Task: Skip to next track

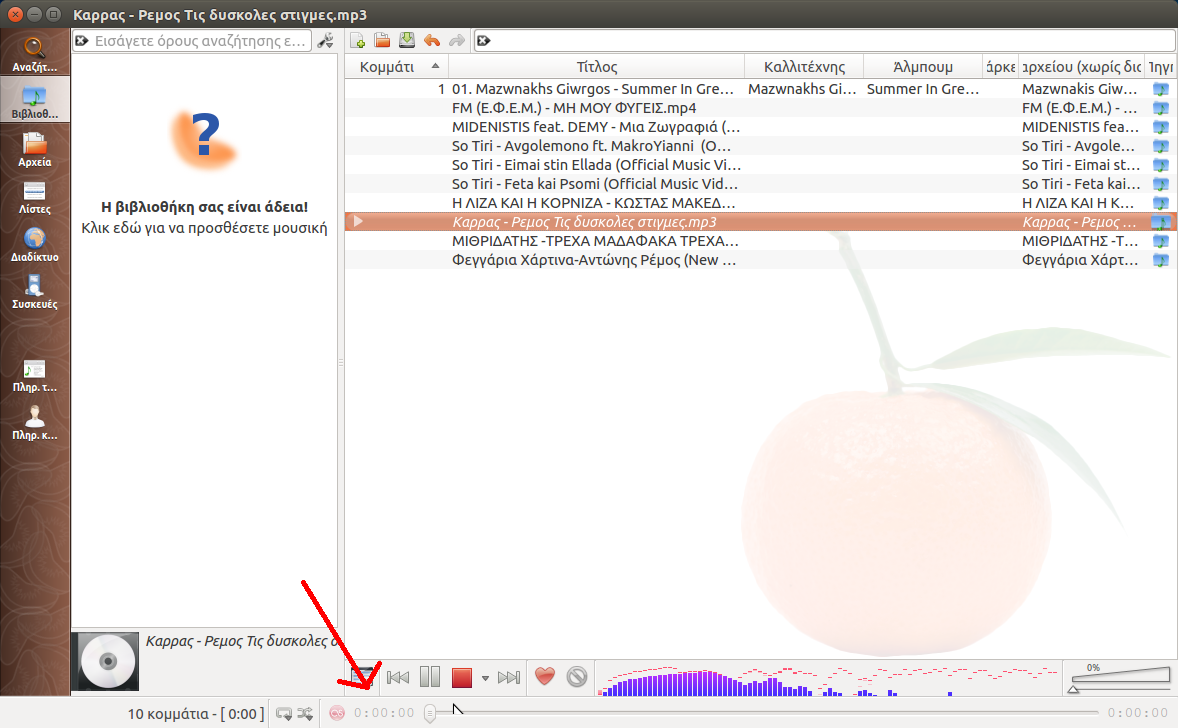Action: (x=509, y=678)
